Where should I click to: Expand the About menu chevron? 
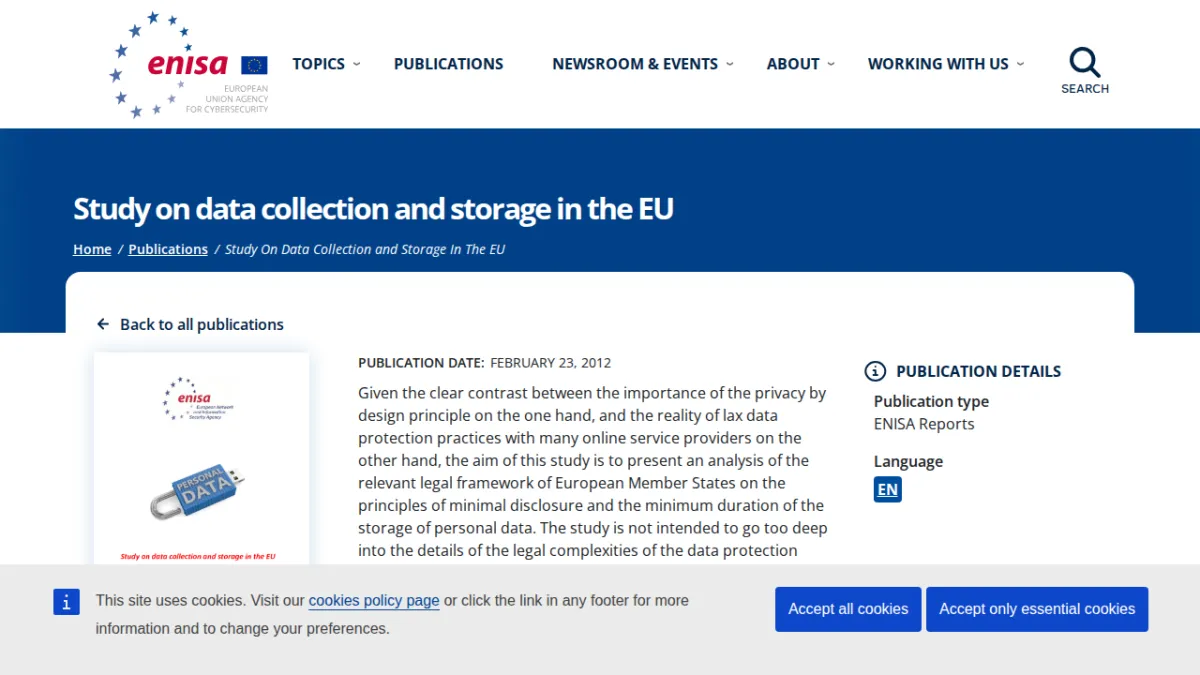(x=831, y=64)
